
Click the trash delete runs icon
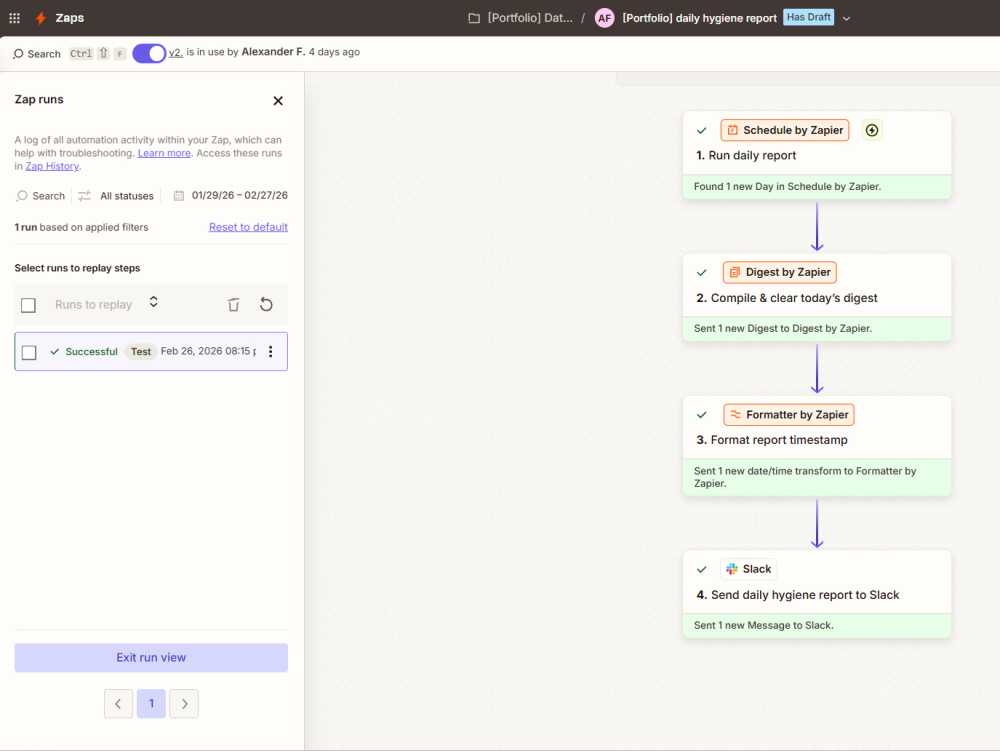point(233,305)
